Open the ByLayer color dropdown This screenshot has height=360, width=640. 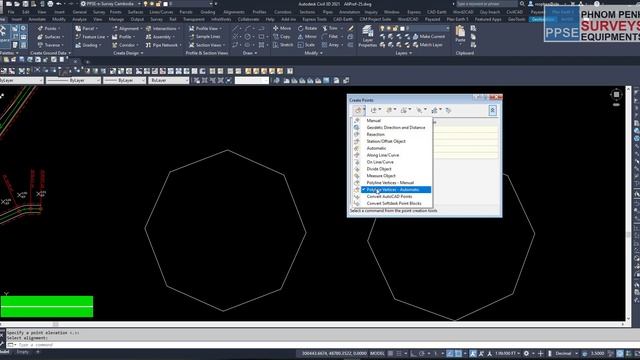[22, 80]
